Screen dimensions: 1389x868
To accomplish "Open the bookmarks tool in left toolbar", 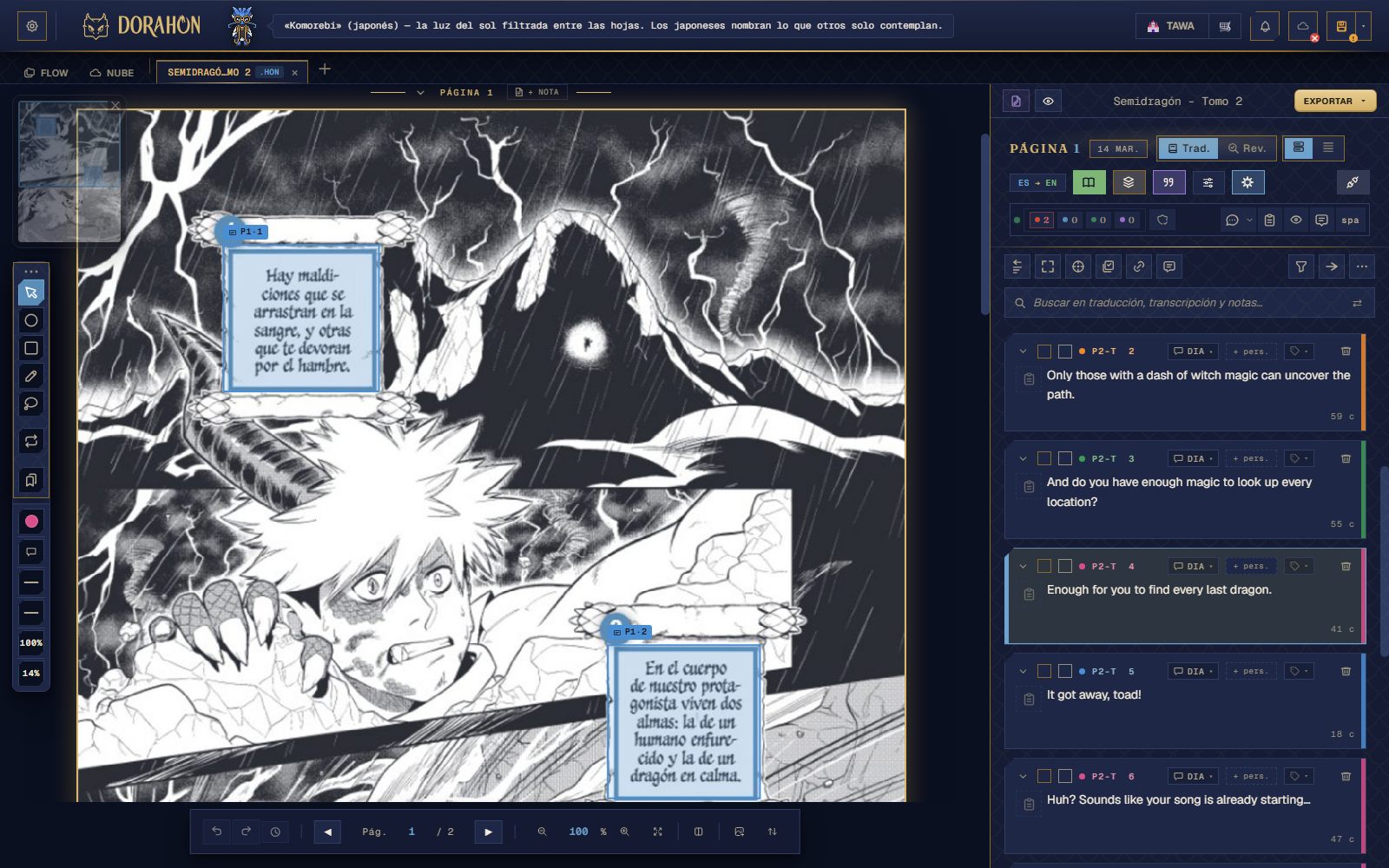I will 31,480.
